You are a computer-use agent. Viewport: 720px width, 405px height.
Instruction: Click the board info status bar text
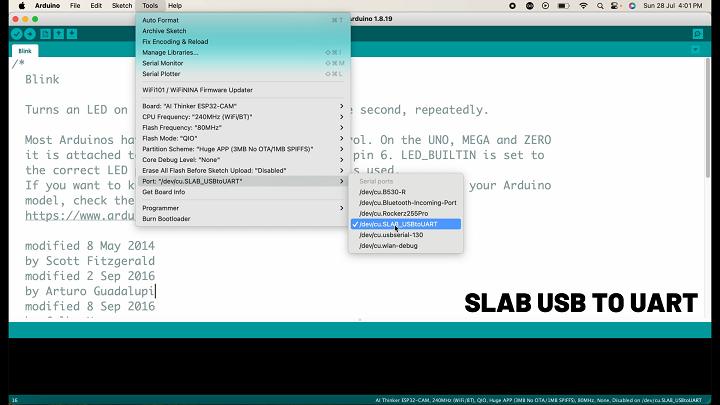tap(538, 400)
